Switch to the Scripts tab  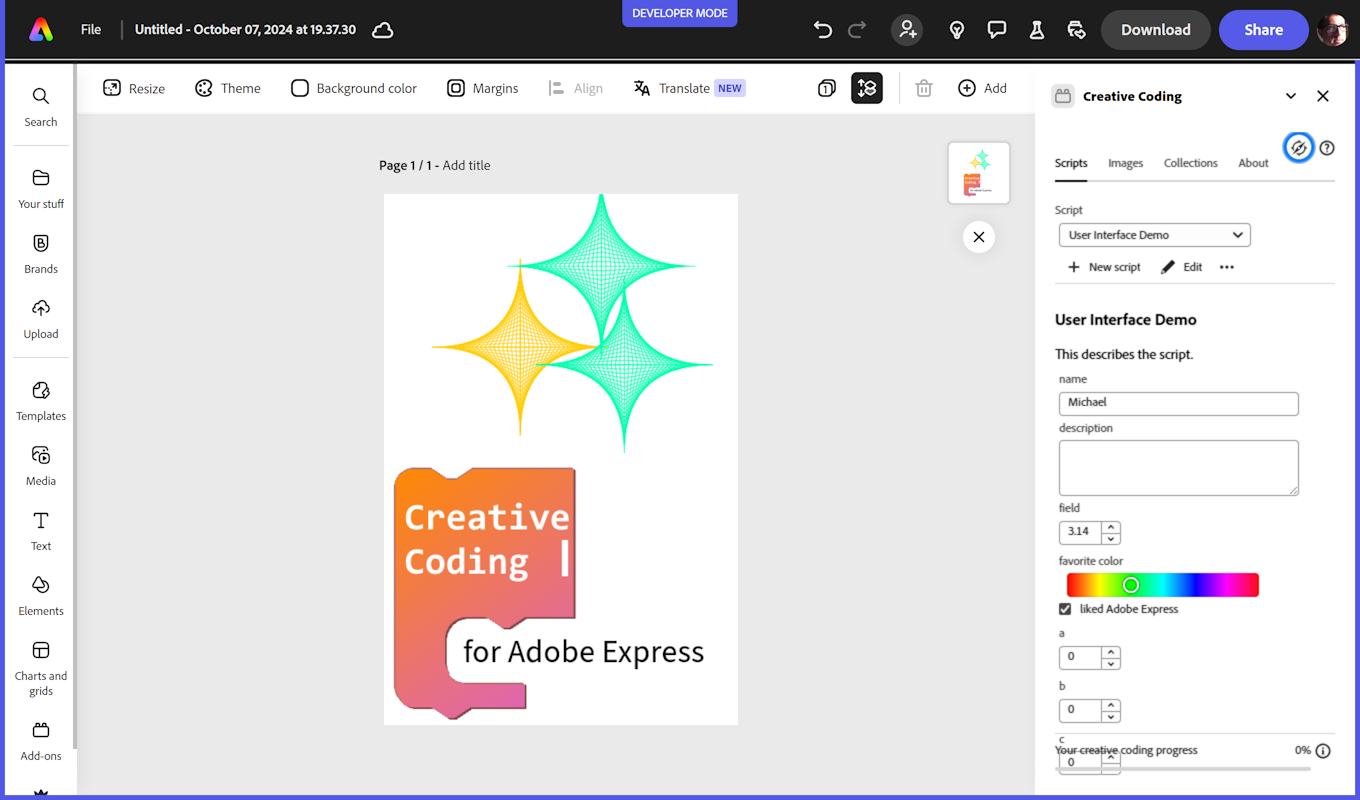pos(1071,163)
